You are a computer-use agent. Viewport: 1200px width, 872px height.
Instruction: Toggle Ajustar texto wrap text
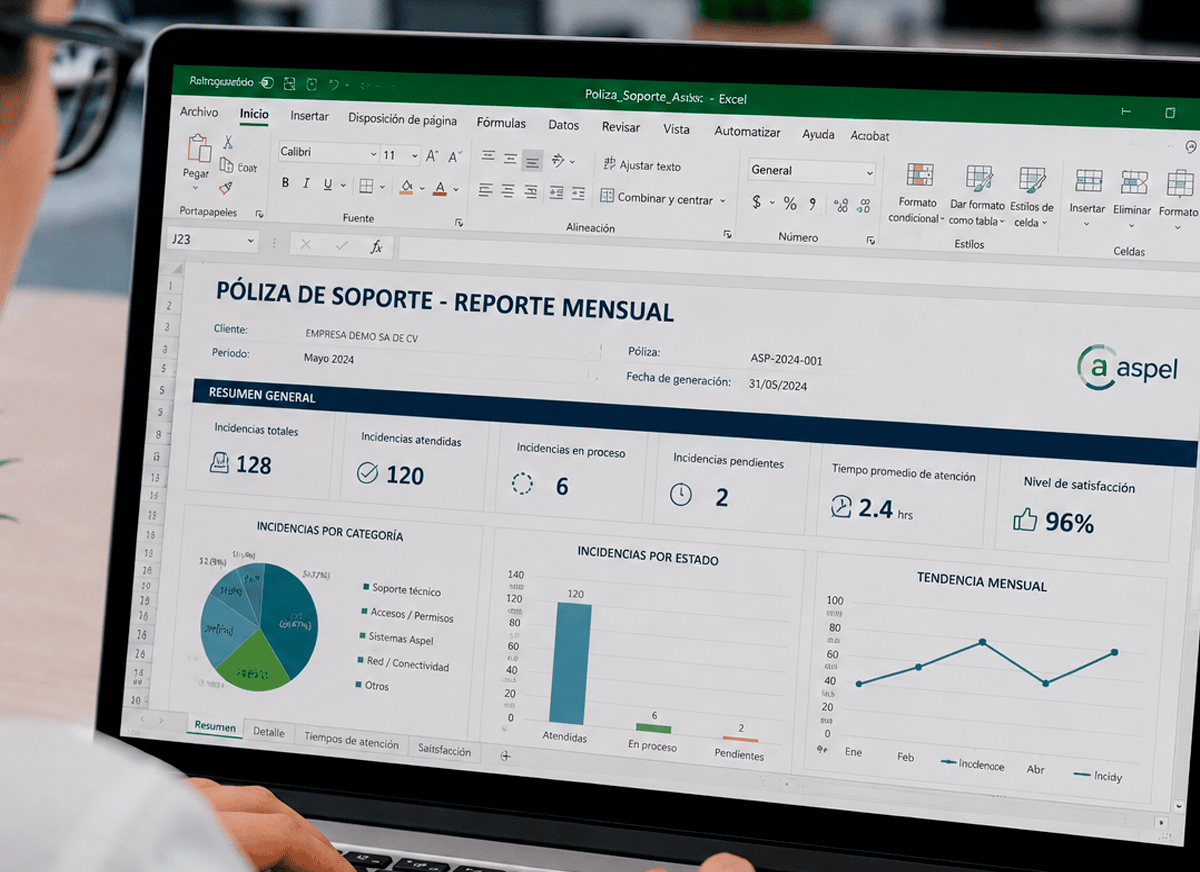click(641, 165)
